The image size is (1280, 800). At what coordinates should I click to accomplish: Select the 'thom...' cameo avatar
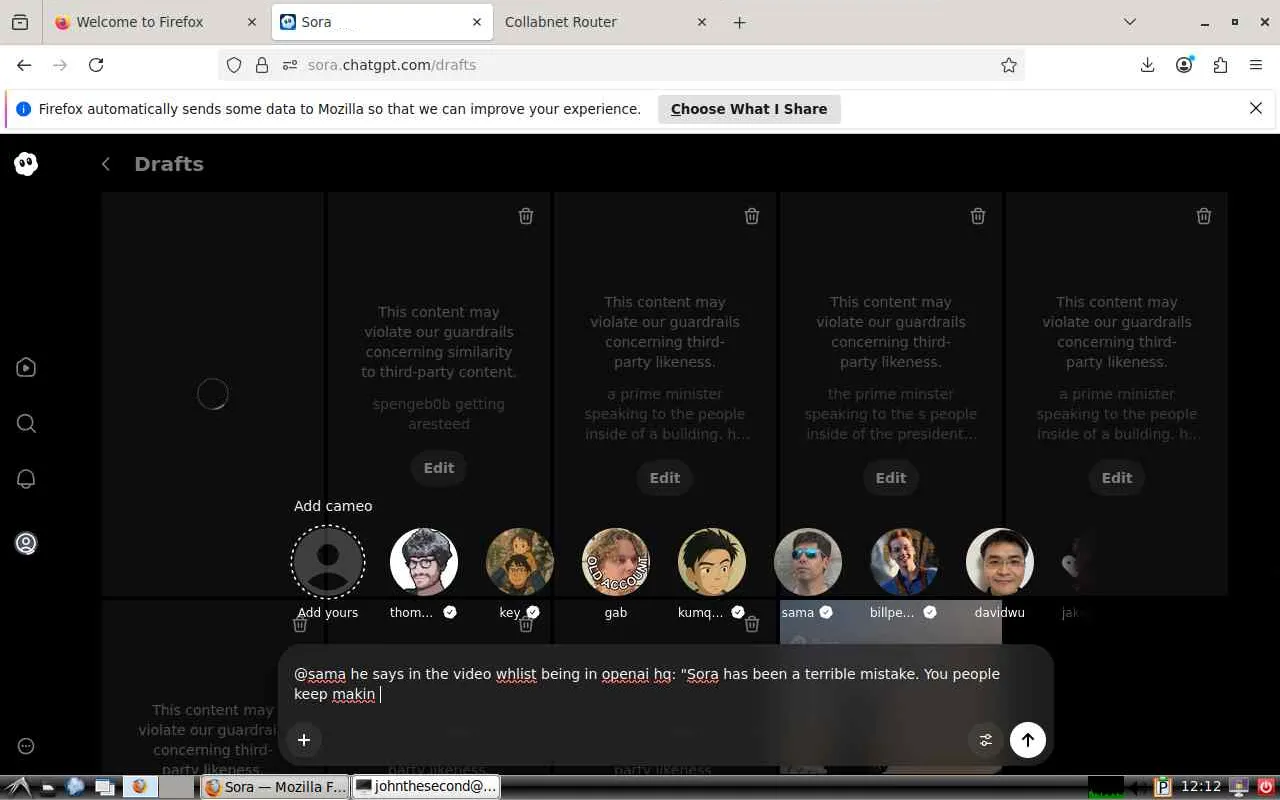(424, 562)
